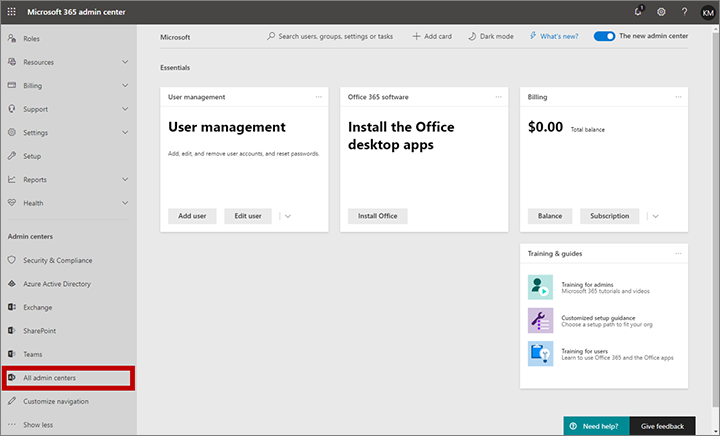This screenshot has height=436, width=720.
Task: Open Billing card ellipsis menu
Action: 678,97
